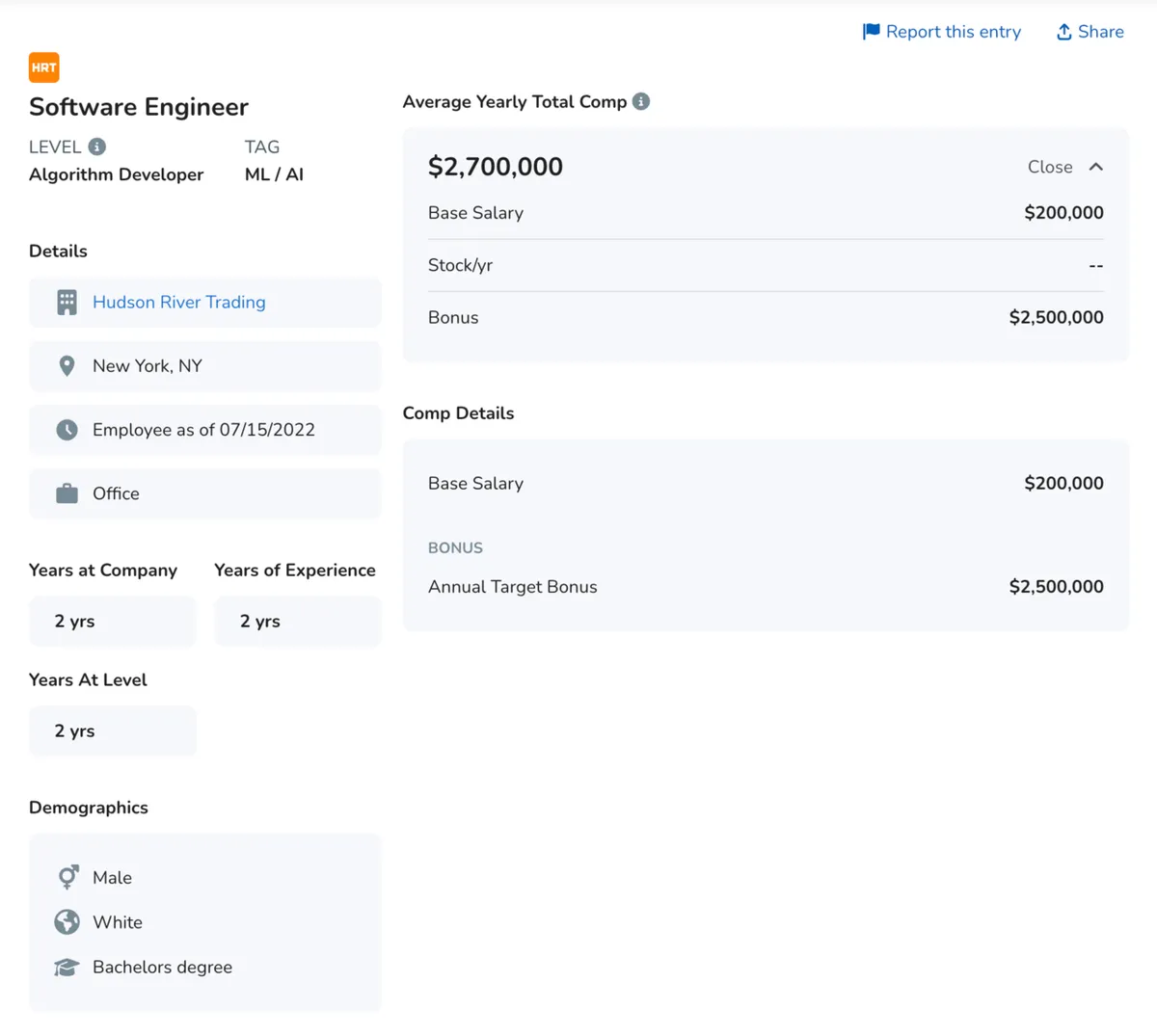This screenshot has width=1157, height=1036.
Task: Click the info icon next to LEVEL
Action: (97, 146)
